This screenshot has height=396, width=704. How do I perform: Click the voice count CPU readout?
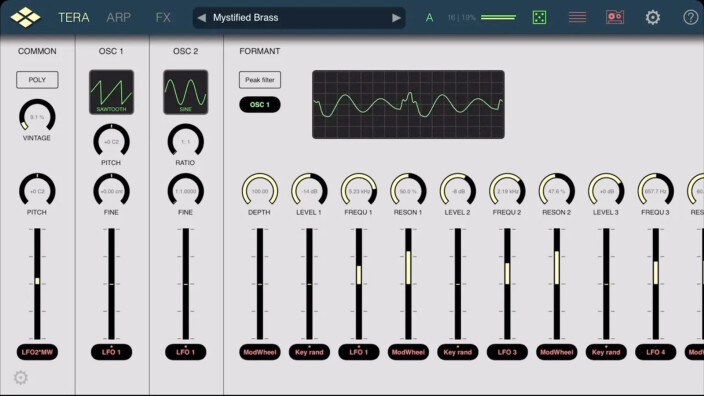461,18
